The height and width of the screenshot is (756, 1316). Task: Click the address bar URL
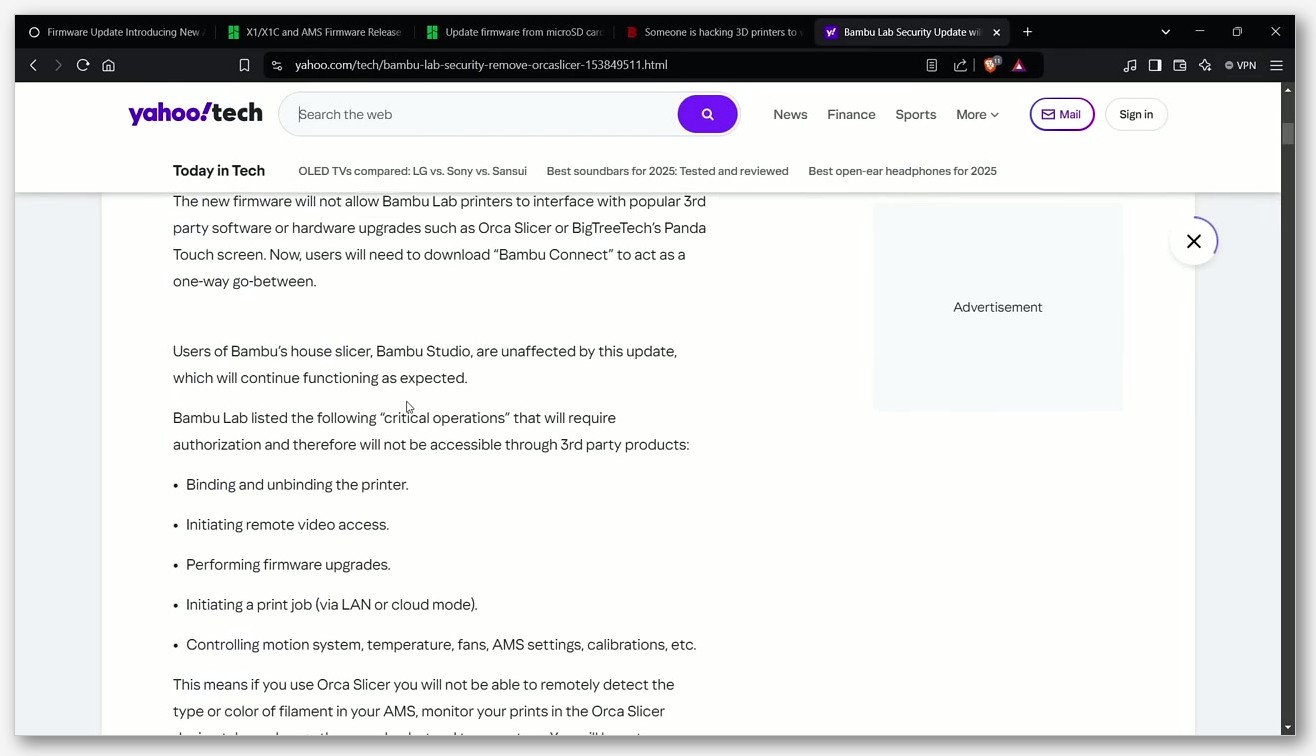click(481, 65)
